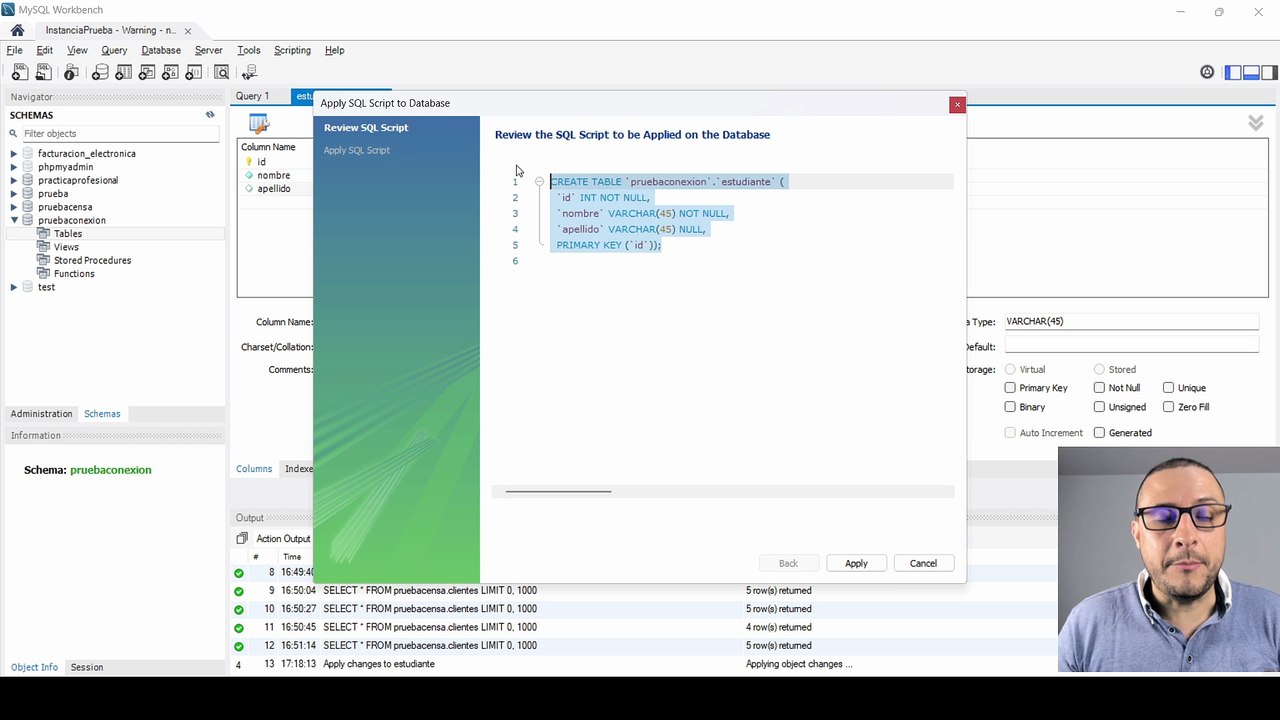Click the success status icon for row 12
The image size is (1280, 720).
239,646
